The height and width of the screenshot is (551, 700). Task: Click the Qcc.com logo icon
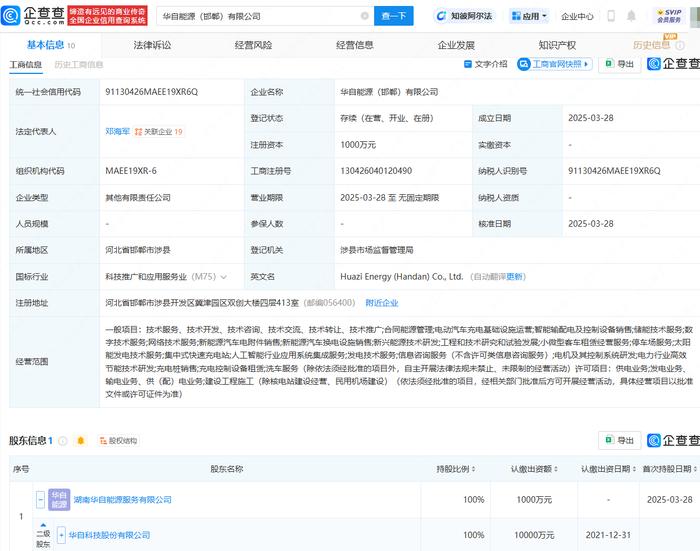tap(10, 16)
